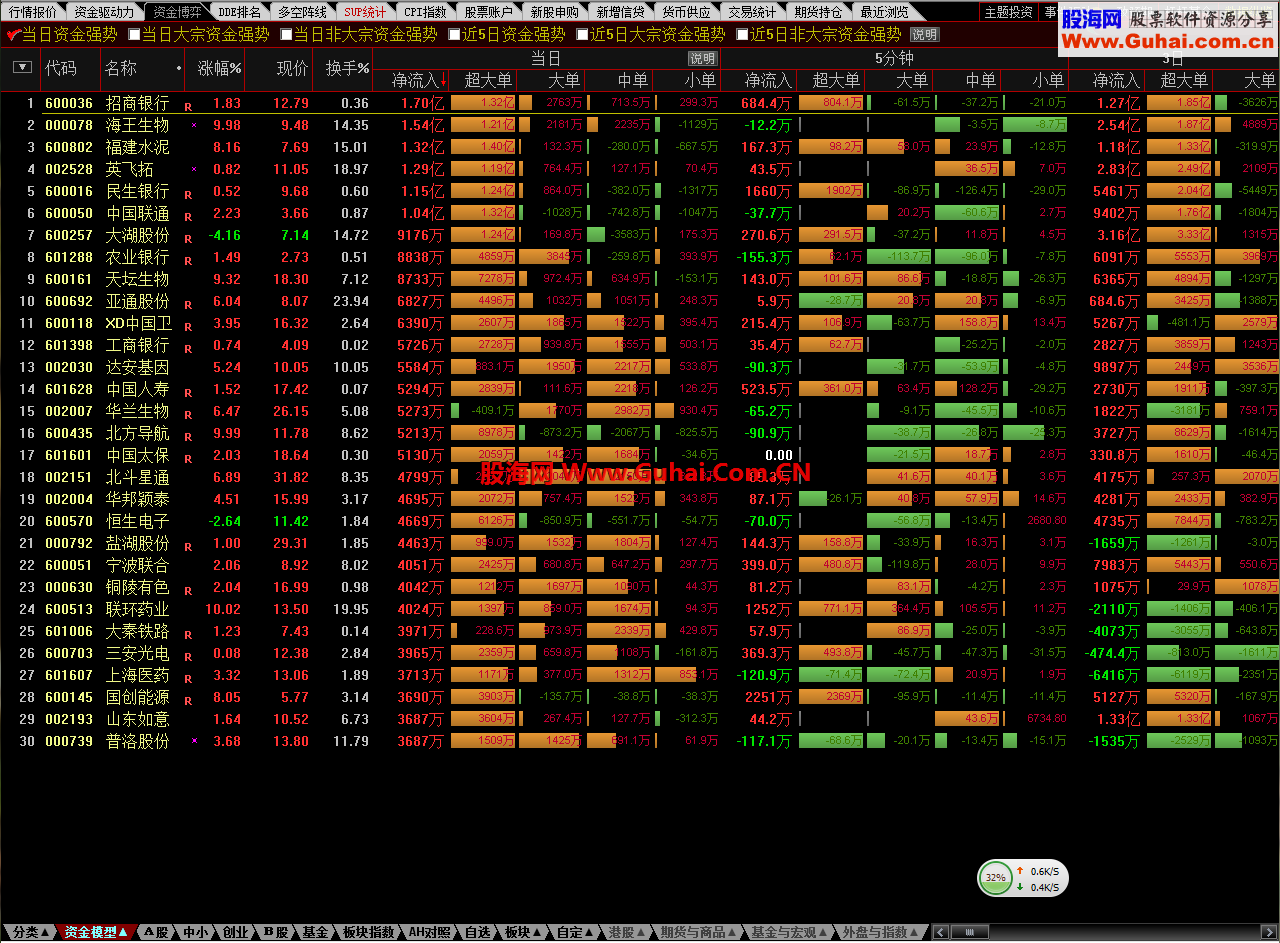
Task: Open the column menu arrow in header corner
Action: pyautogui.click(x=22, y=68)
